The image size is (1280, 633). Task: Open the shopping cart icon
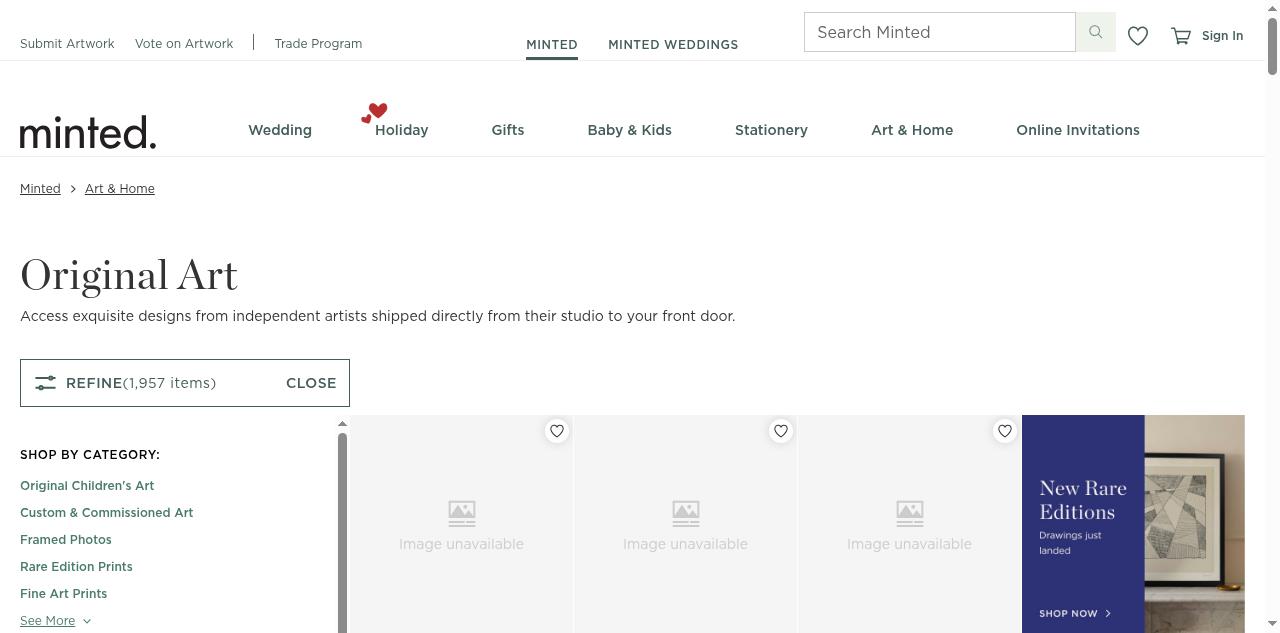point(1181,36)
